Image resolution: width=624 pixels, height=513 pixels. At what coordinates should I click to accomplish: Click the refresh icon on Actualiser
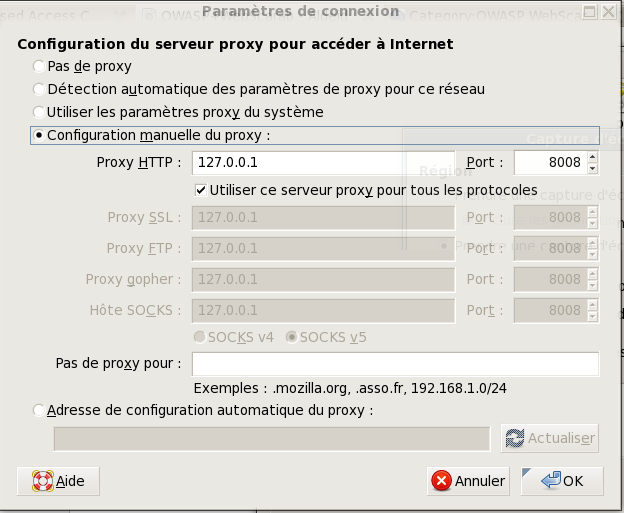[515, 438]
